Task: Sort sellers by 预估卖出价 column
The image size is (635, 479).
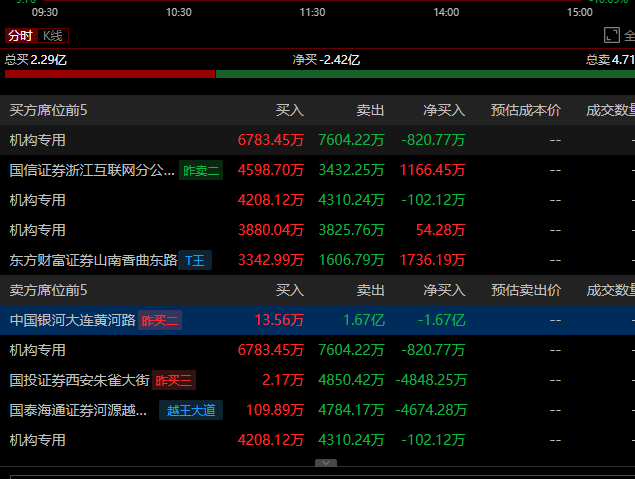Action: [x=526, y=290]
